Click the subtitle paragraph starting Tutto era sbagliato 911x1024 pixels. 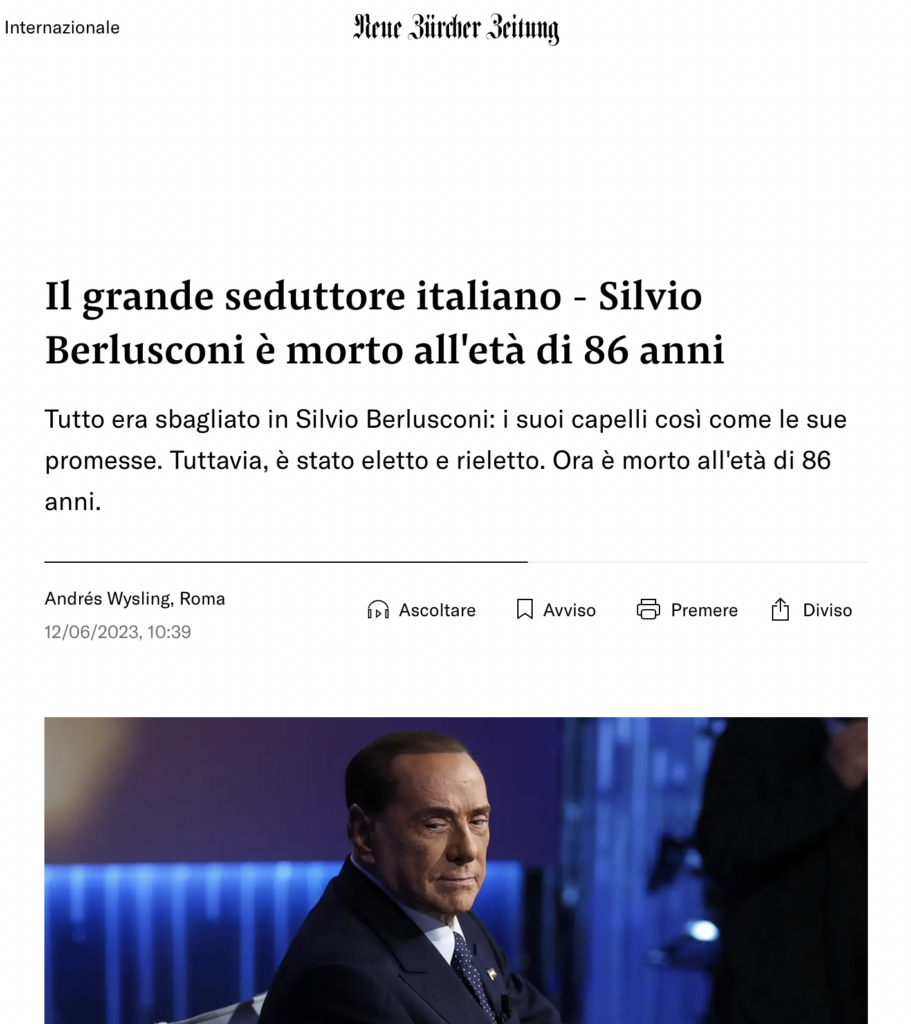click(x=446, y=460)
